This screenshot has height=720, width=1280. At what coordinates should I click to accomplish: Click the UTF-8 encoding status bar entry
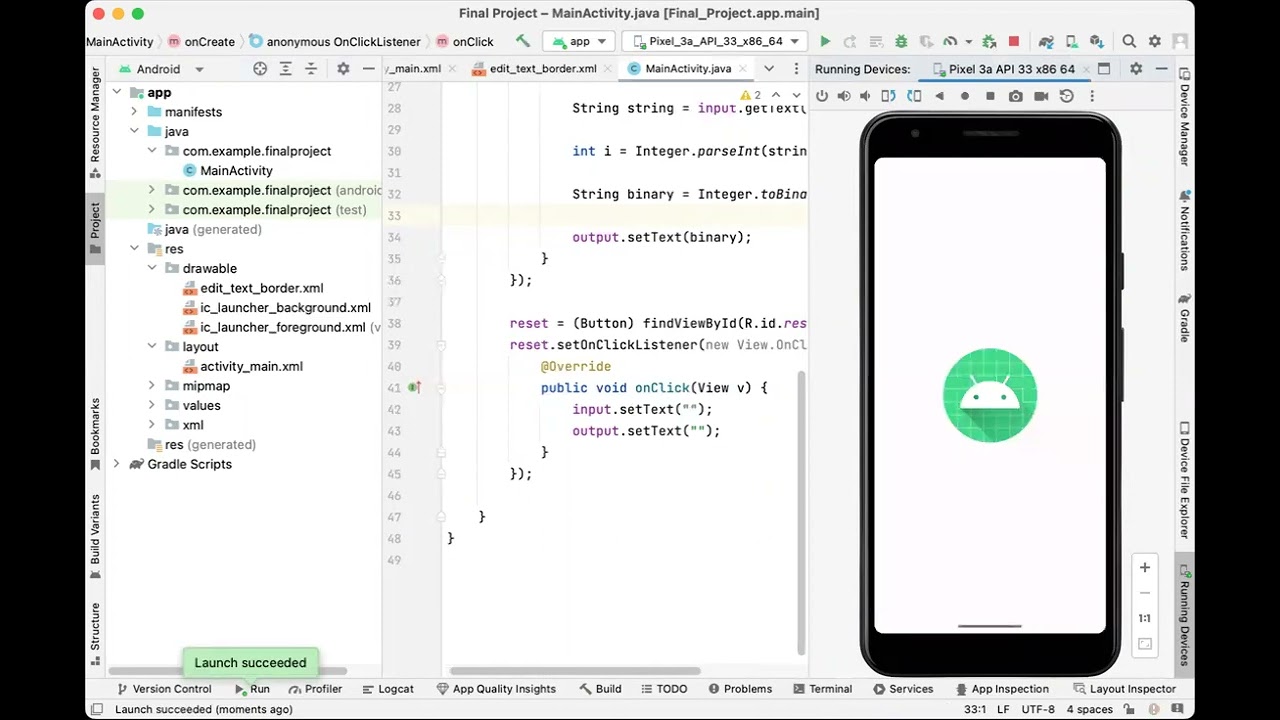1038,709
